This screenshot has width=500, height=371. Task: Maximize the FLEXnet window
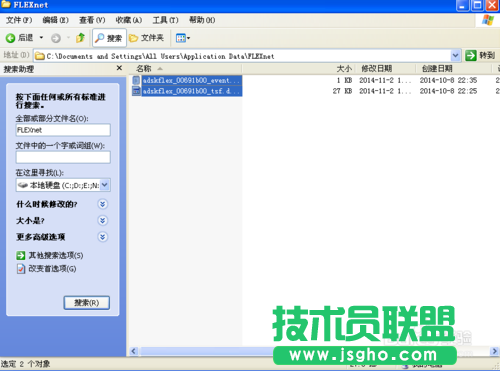(477, 5)
